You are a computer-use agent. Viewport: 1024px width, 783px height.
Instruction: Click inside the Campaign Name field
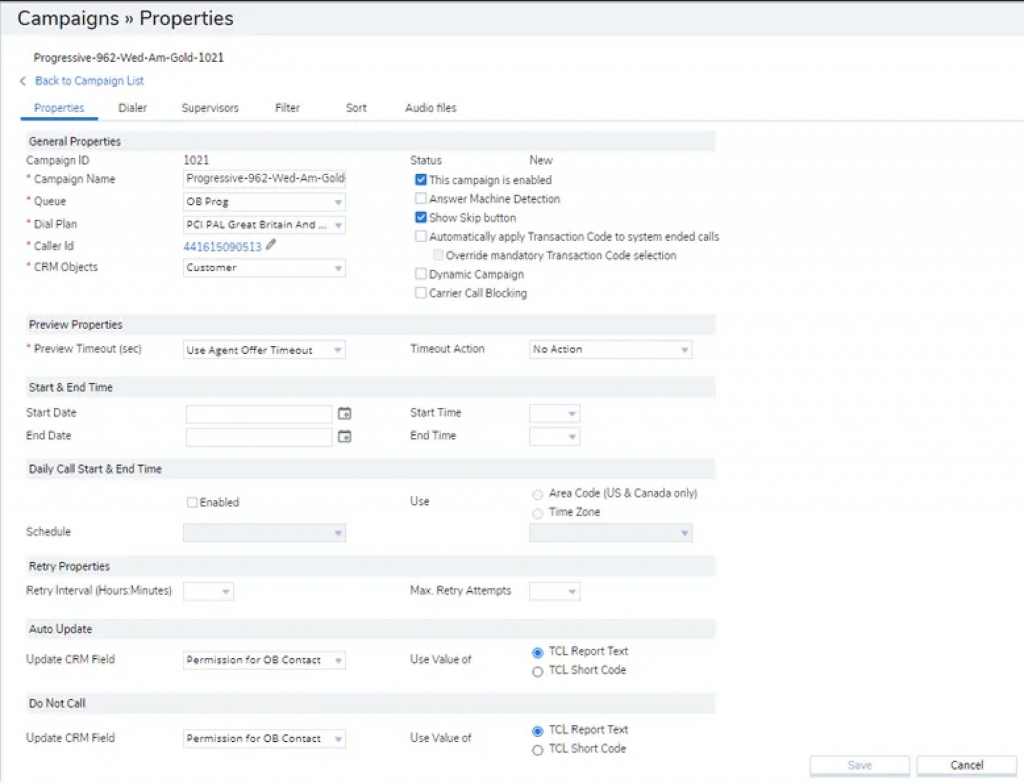pyautogui.click(x=262, y=180)
